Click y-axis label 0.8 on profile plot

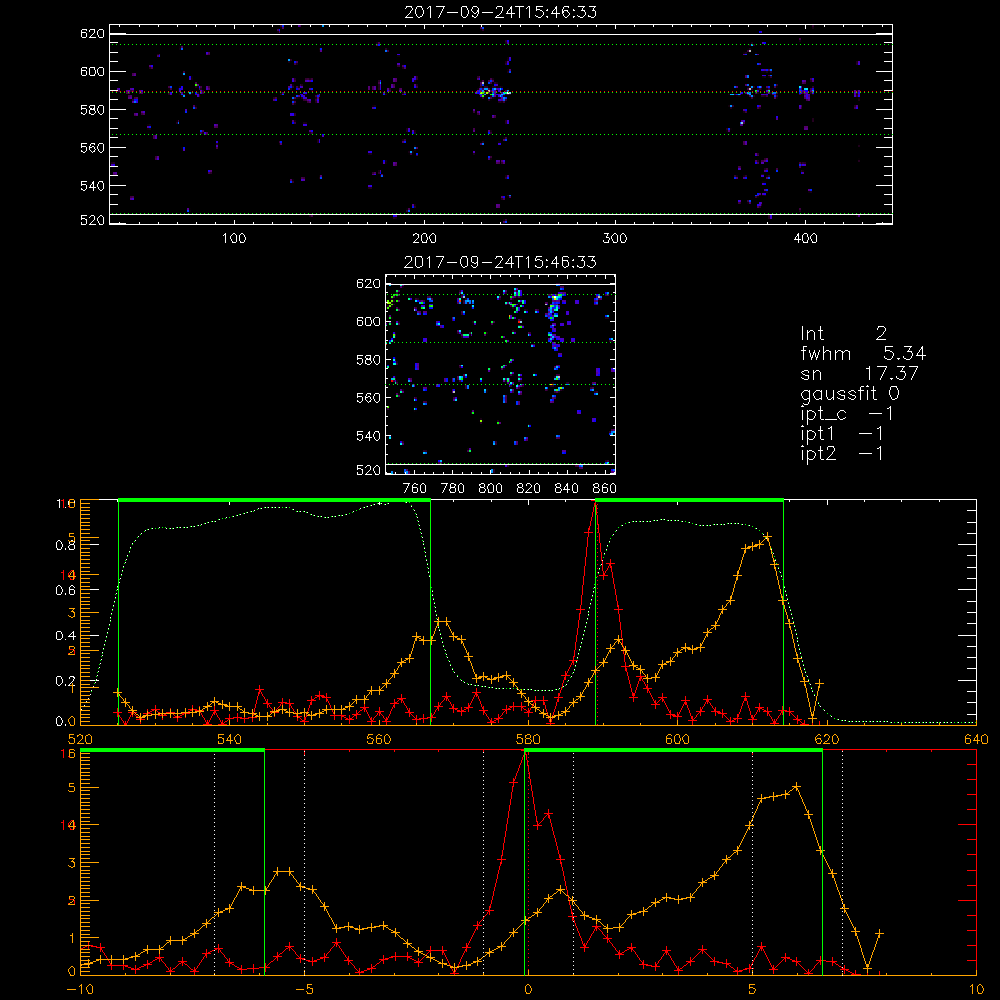[66, 545]
